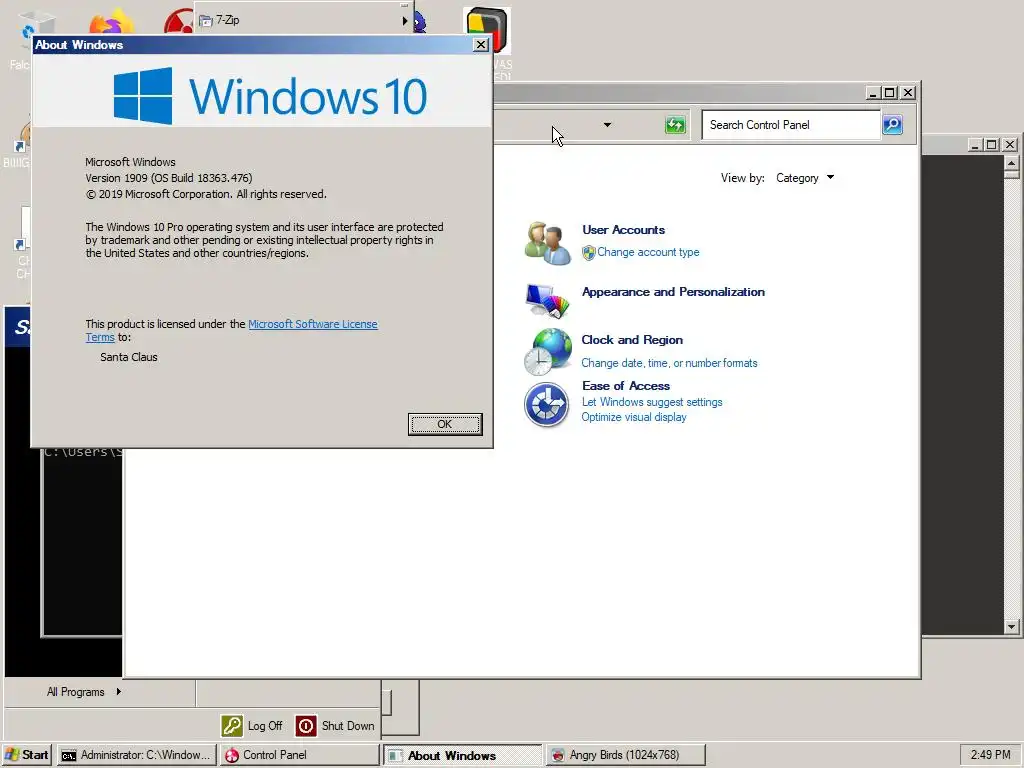Viewport: 1024px width, 768px height.
Task: Open Change account type link
Action: (x=648, y=252)
